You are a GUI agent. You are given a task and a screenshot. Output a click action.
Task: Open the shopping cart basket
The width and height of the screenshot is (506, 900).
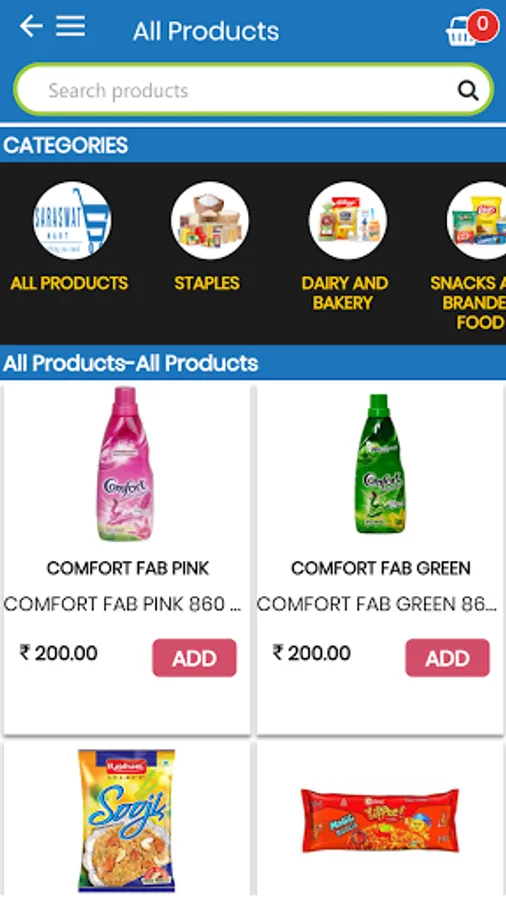(x=462, y=32)
